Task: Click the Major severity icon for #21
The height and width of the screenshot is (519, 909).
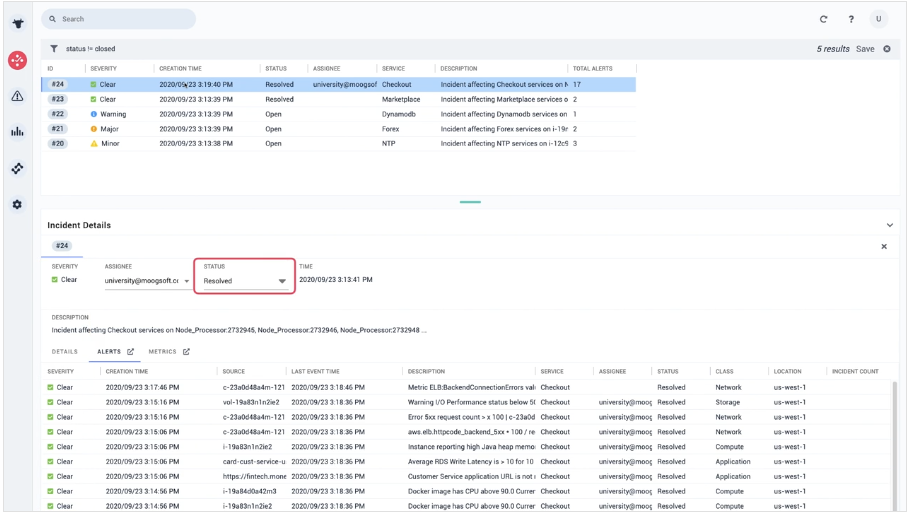Action: click(94, 129)
